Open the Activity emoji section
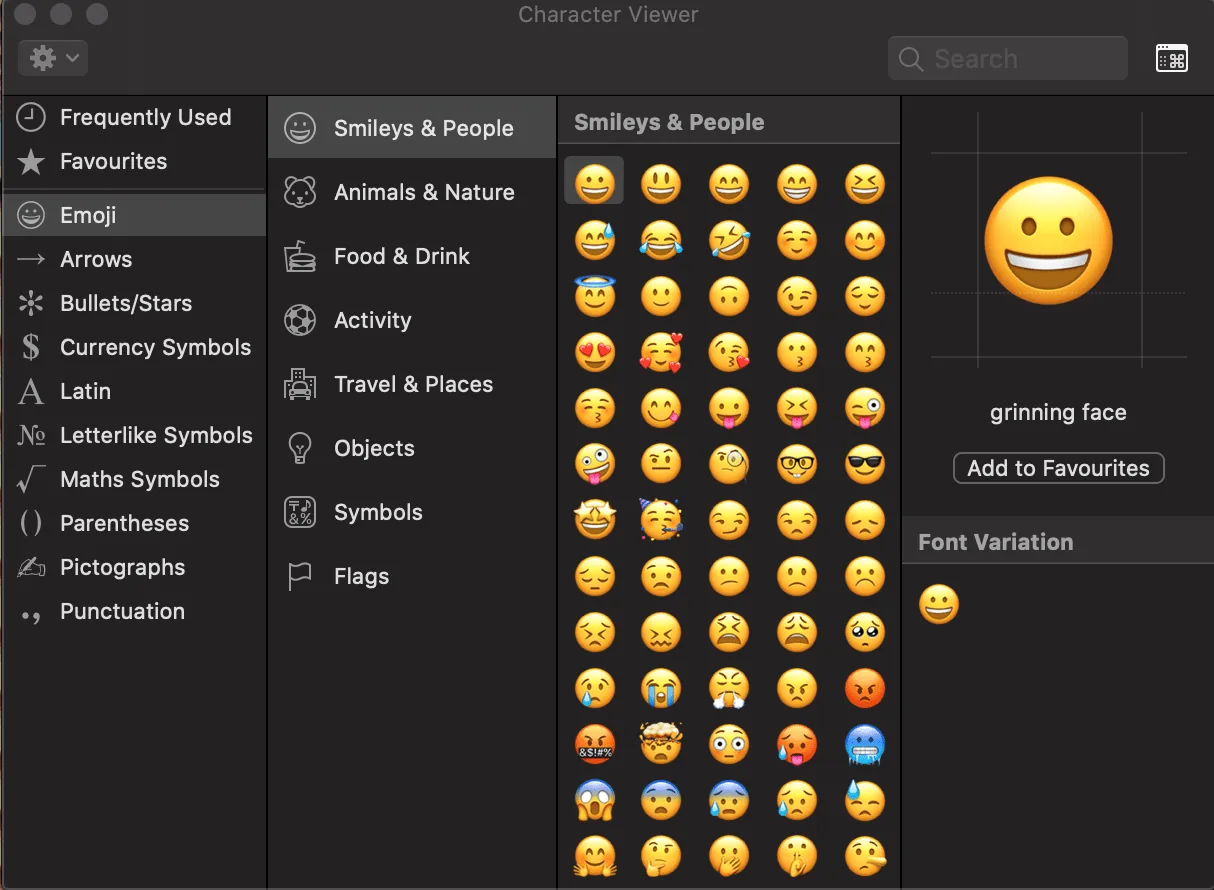The width and height of the screenshot is (1214, 890). 412,320
